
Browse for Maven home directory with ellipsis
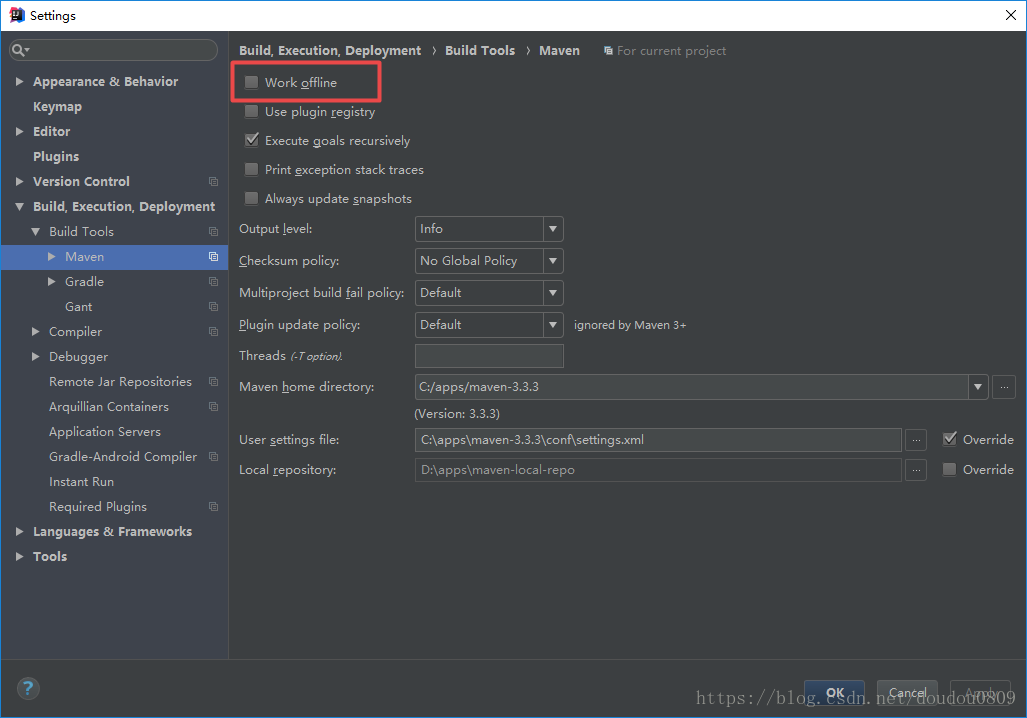[1004, 387]
